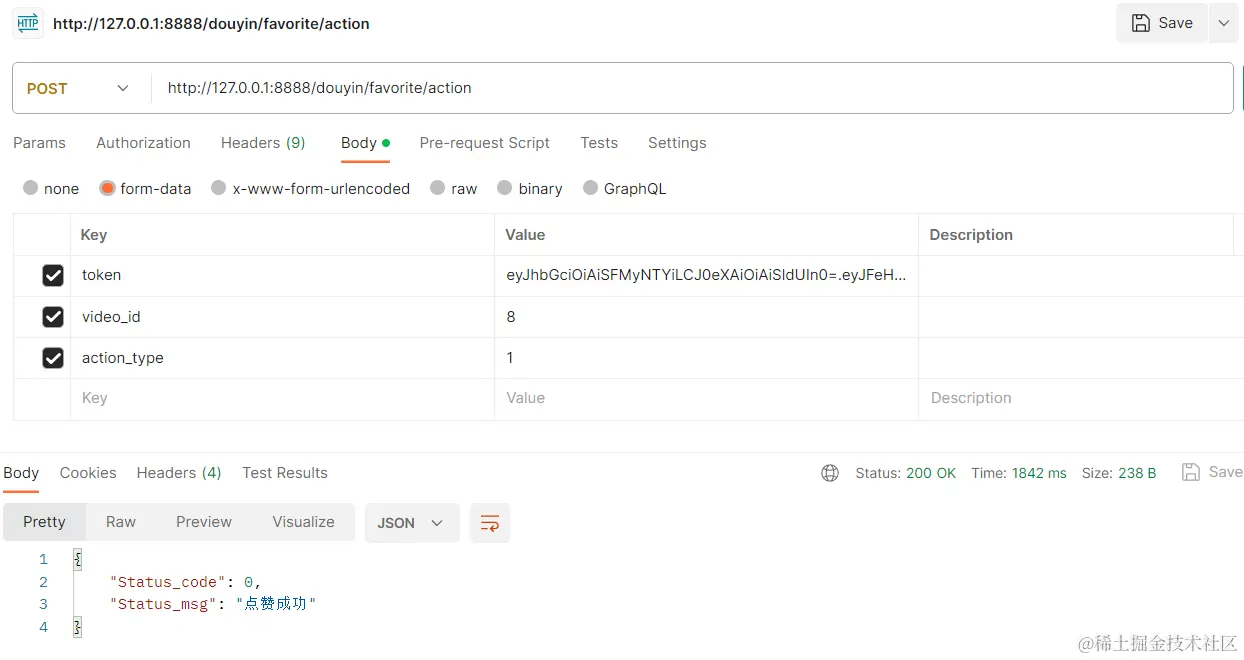Click the globe network icon near Status
This screenshot has width=1244, height=660.
pyautogui.click(x=830, y=473)
